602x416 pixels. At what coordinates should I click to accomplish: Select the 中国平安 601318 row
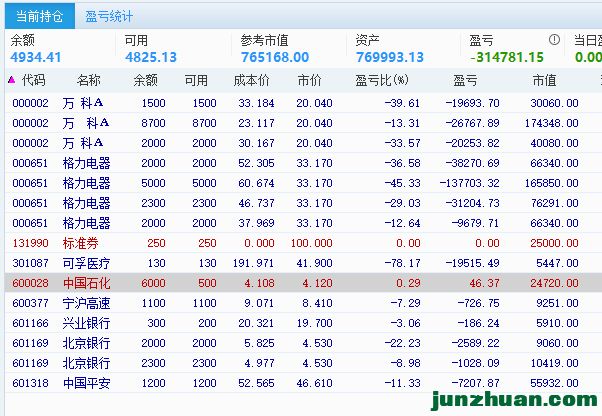point(303,383)
